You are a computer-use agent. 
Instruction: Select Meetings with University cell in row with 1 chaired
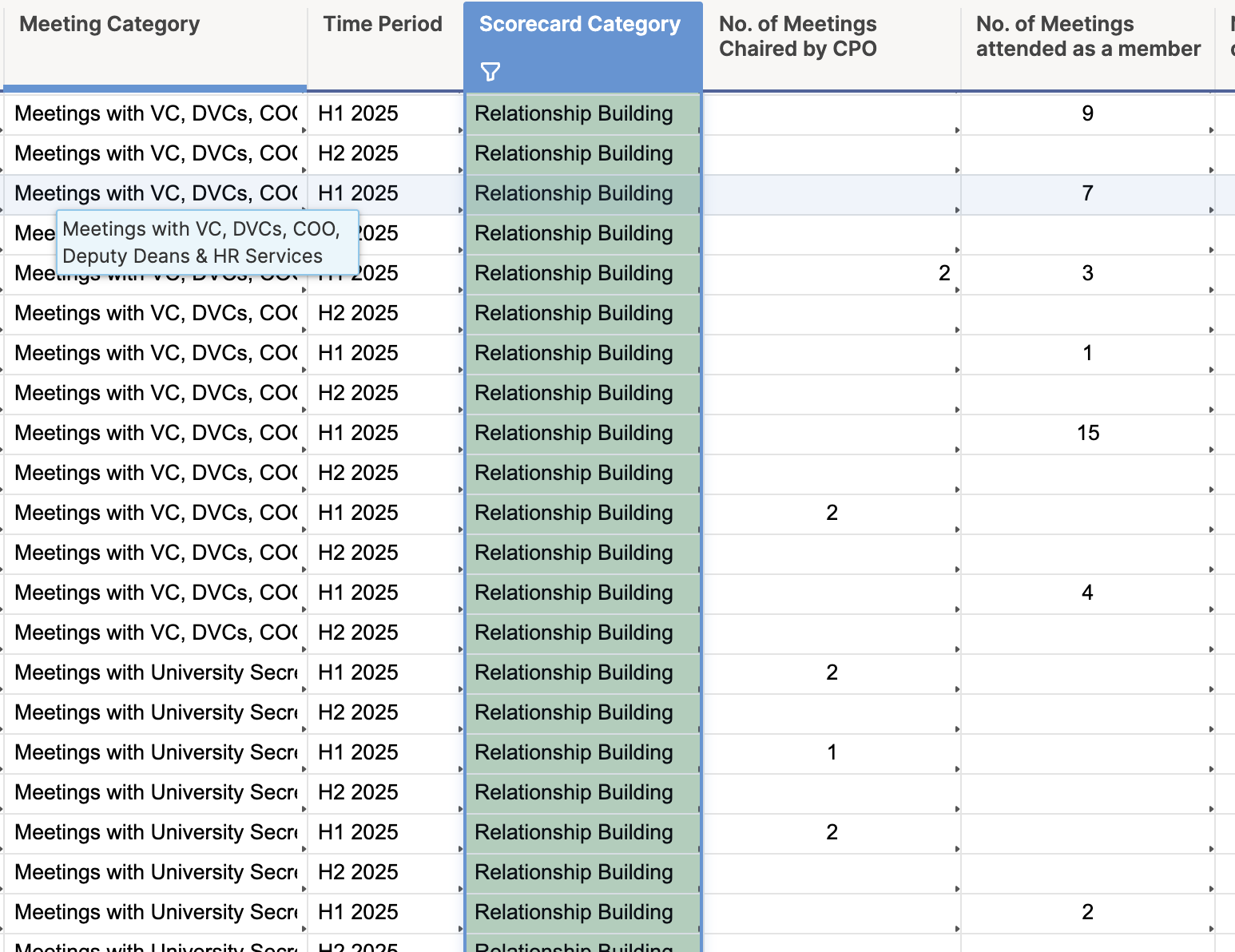[x=155, y=752]
